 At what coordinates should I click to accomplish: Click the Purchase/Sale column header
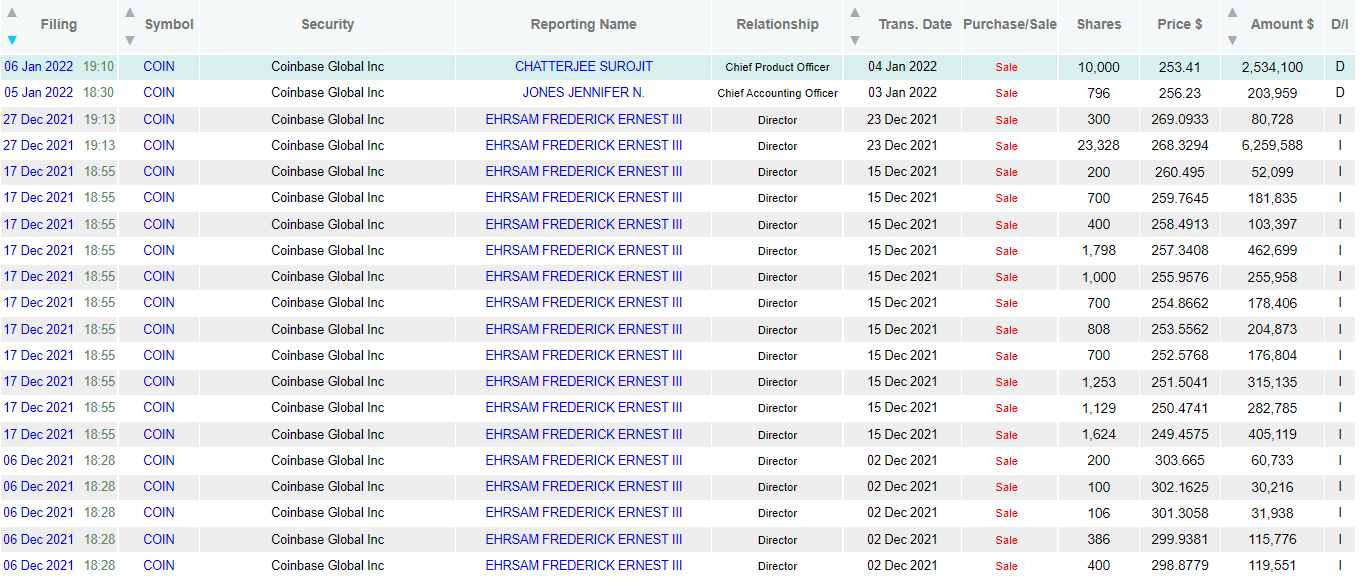[x=1010, y=24]
